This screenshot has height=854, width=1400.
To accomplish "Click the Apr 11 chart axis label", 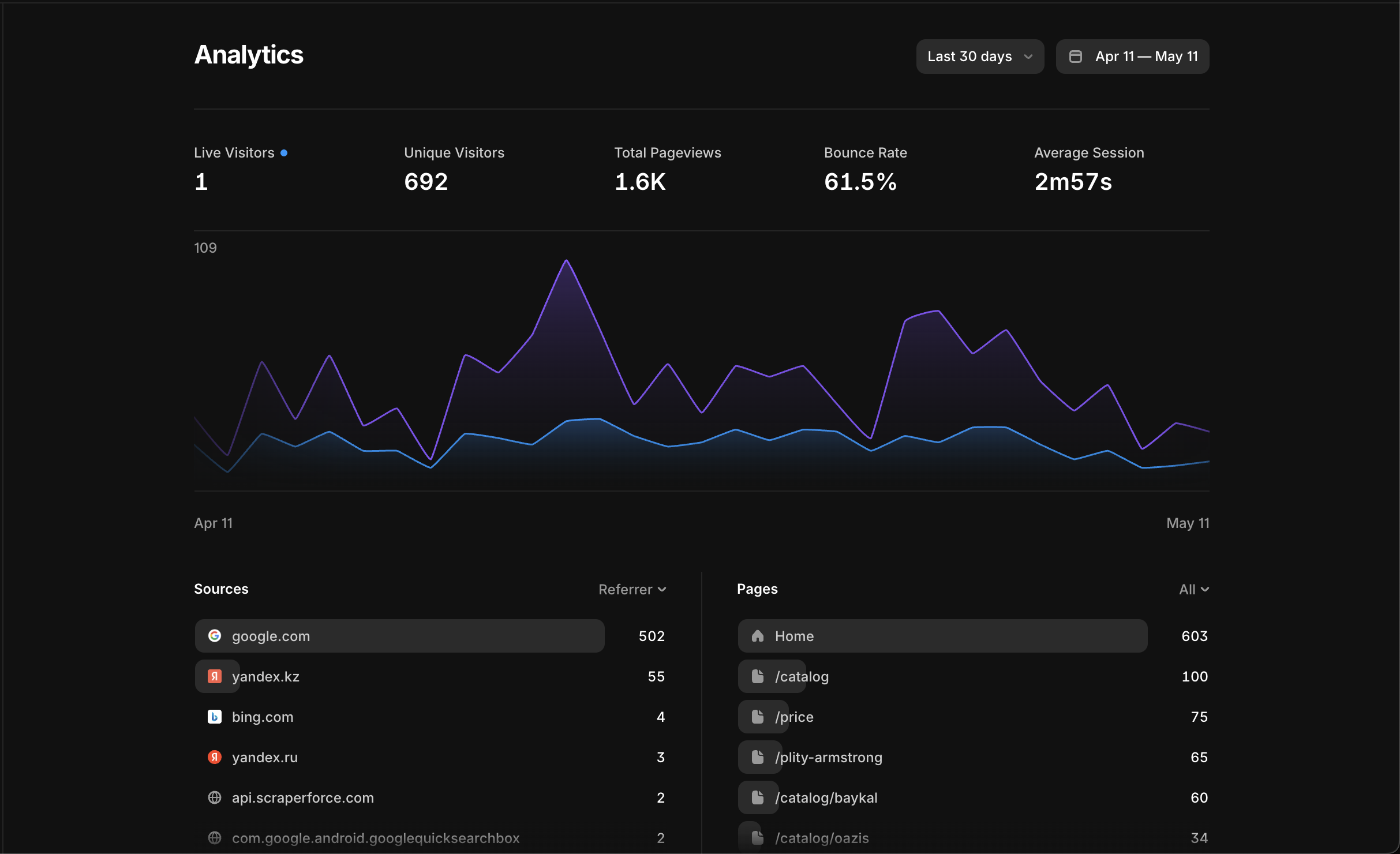I will (214, 523).
